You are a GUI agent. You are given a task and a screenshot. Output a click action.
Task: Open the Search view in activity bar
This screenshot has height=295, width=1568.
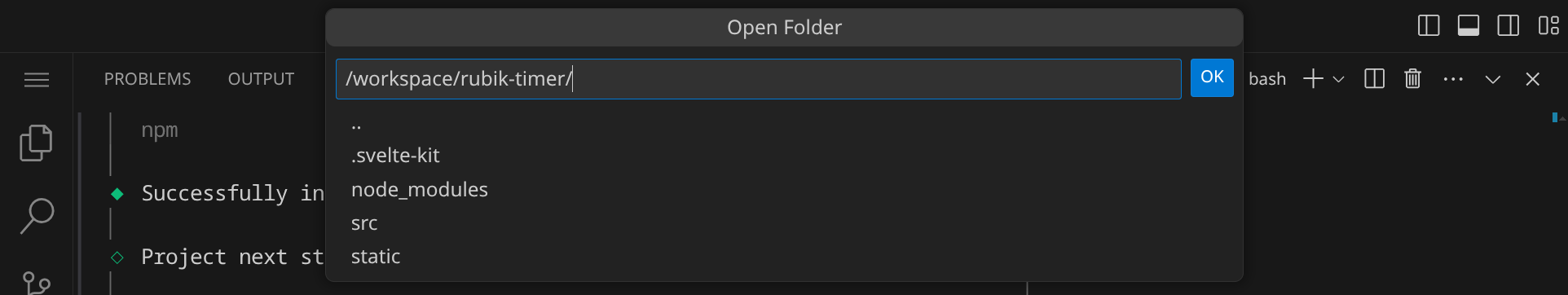click(36, 216)
